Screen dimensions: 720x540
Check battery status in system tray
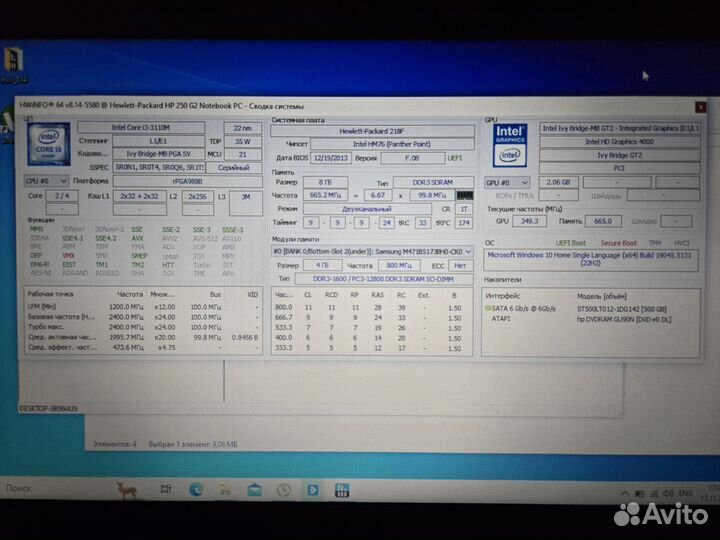[x=639, y=494]
